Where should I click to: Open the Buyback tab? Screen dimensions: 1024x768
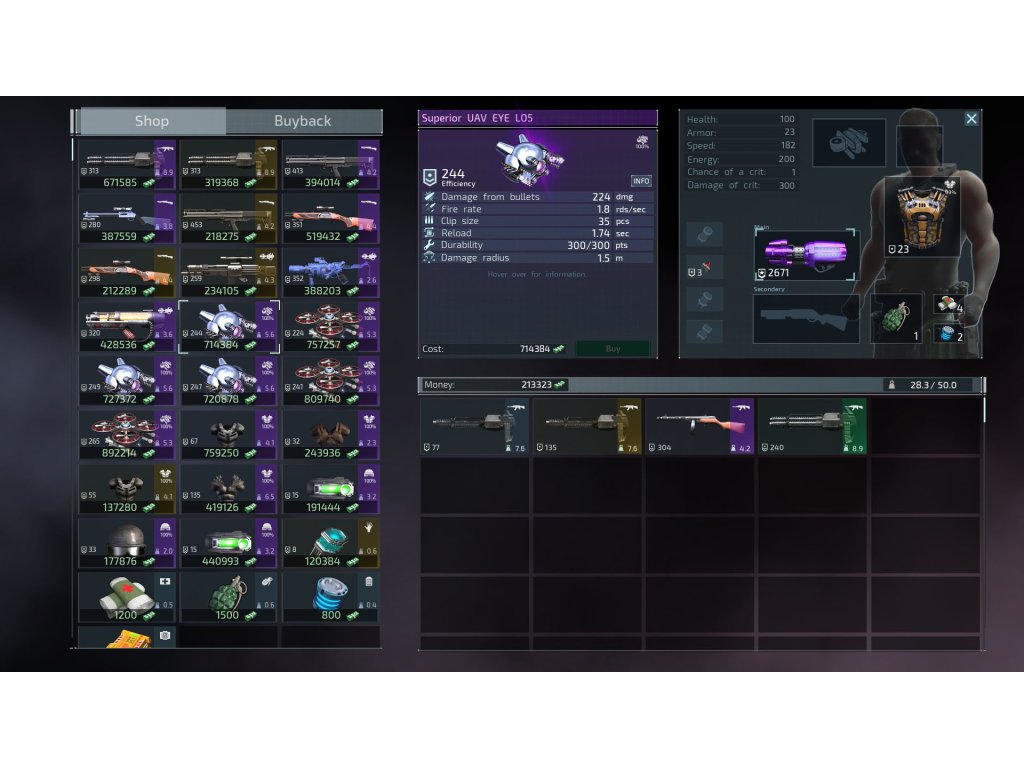pyautogui.click(x=302, y=121)
